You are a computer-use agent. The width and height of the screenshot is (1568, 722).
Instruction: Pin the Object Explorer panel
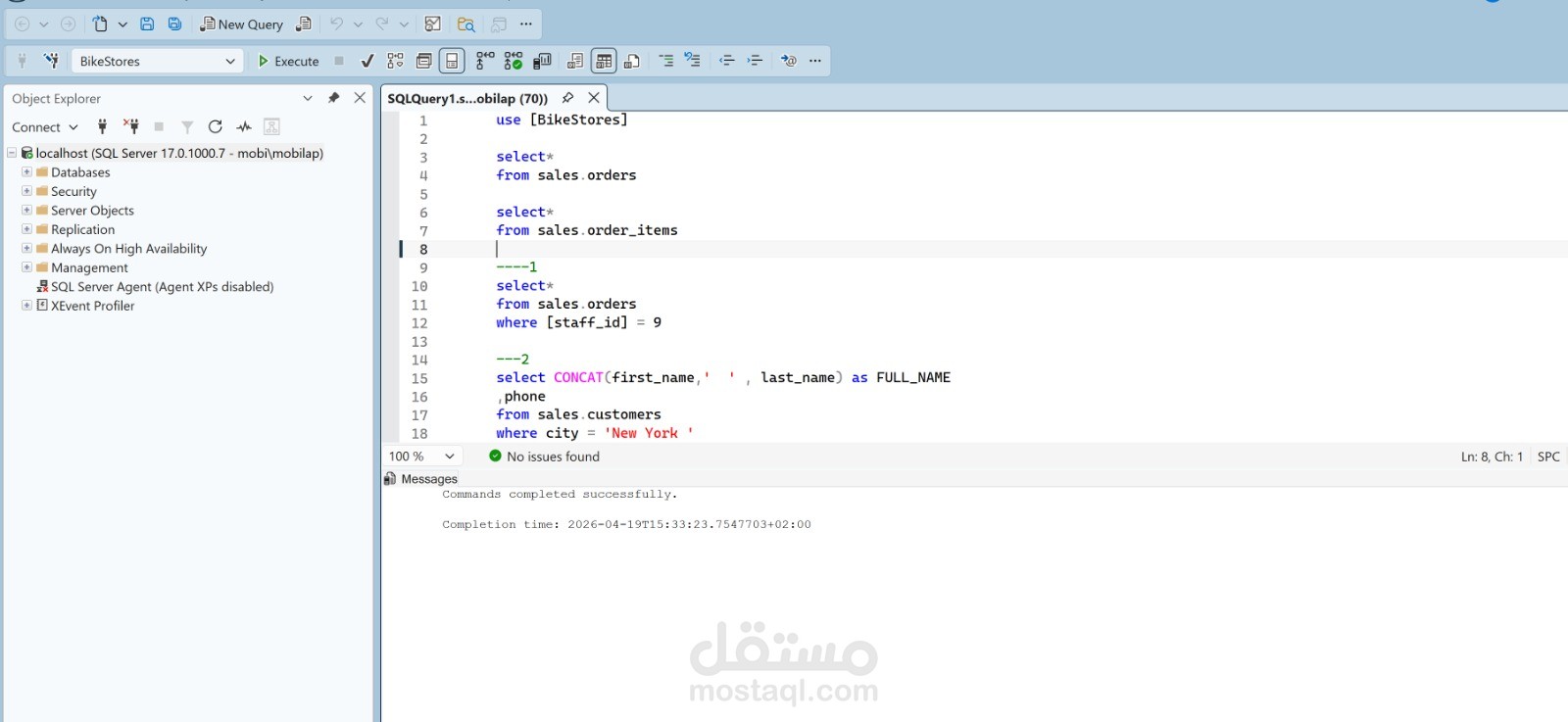(x=333, y=98)
